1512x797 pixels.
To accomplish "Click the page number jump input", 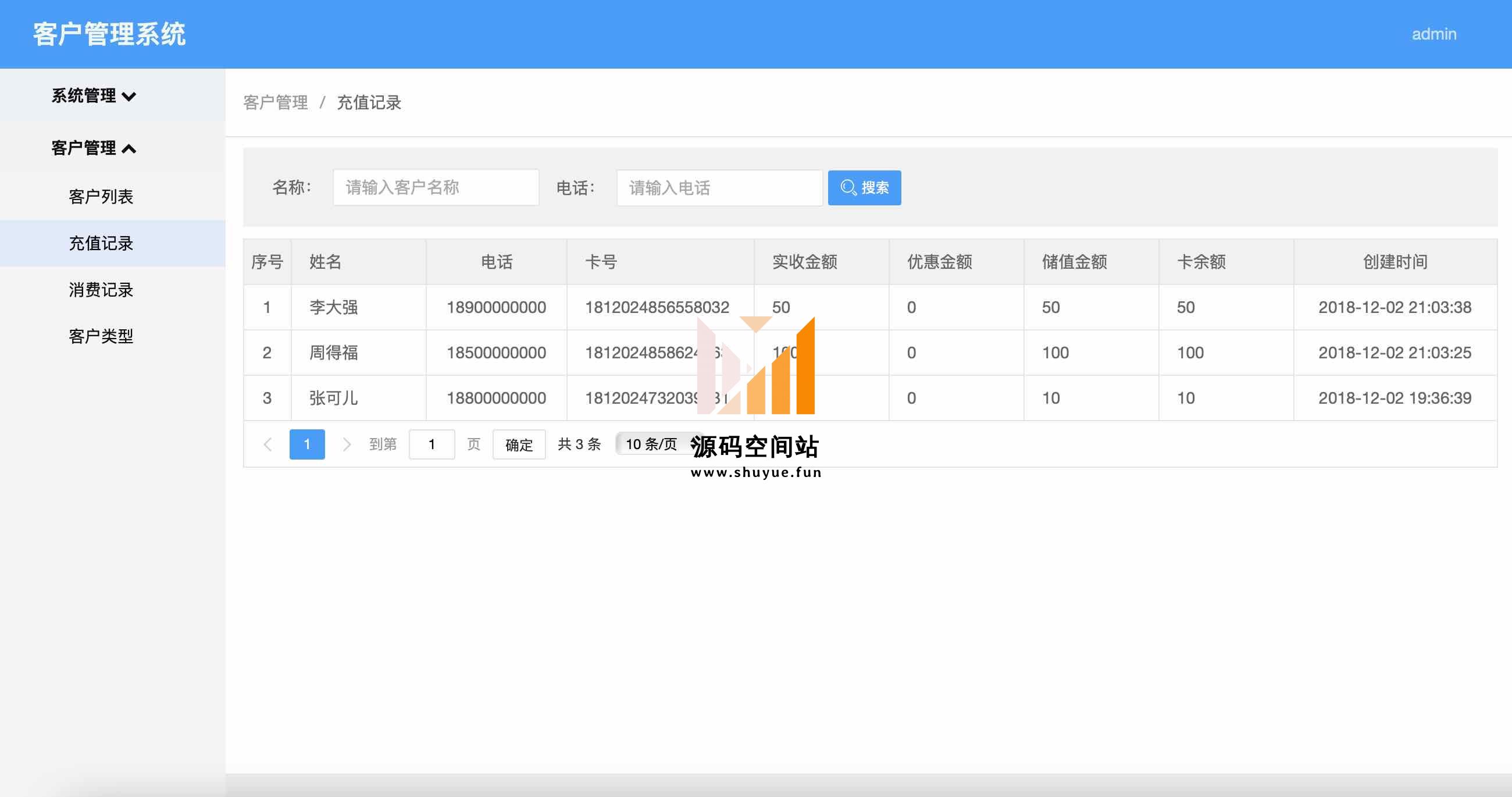I will point(432,444).
